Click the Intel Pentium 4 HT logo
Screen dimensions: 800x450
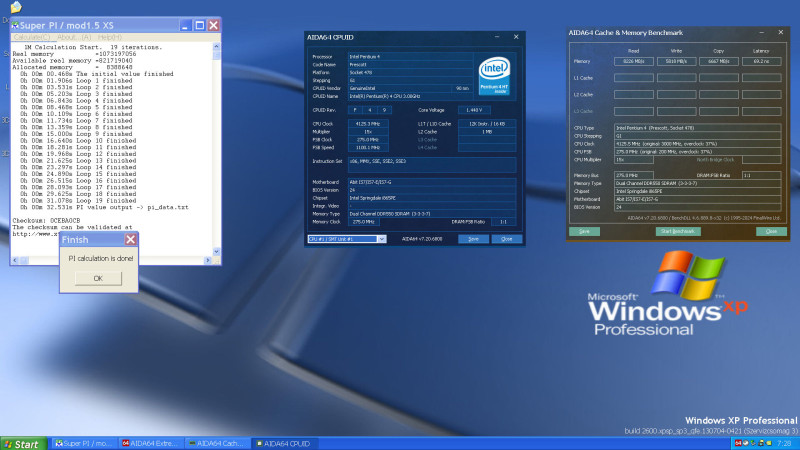(x=494, y=76)
